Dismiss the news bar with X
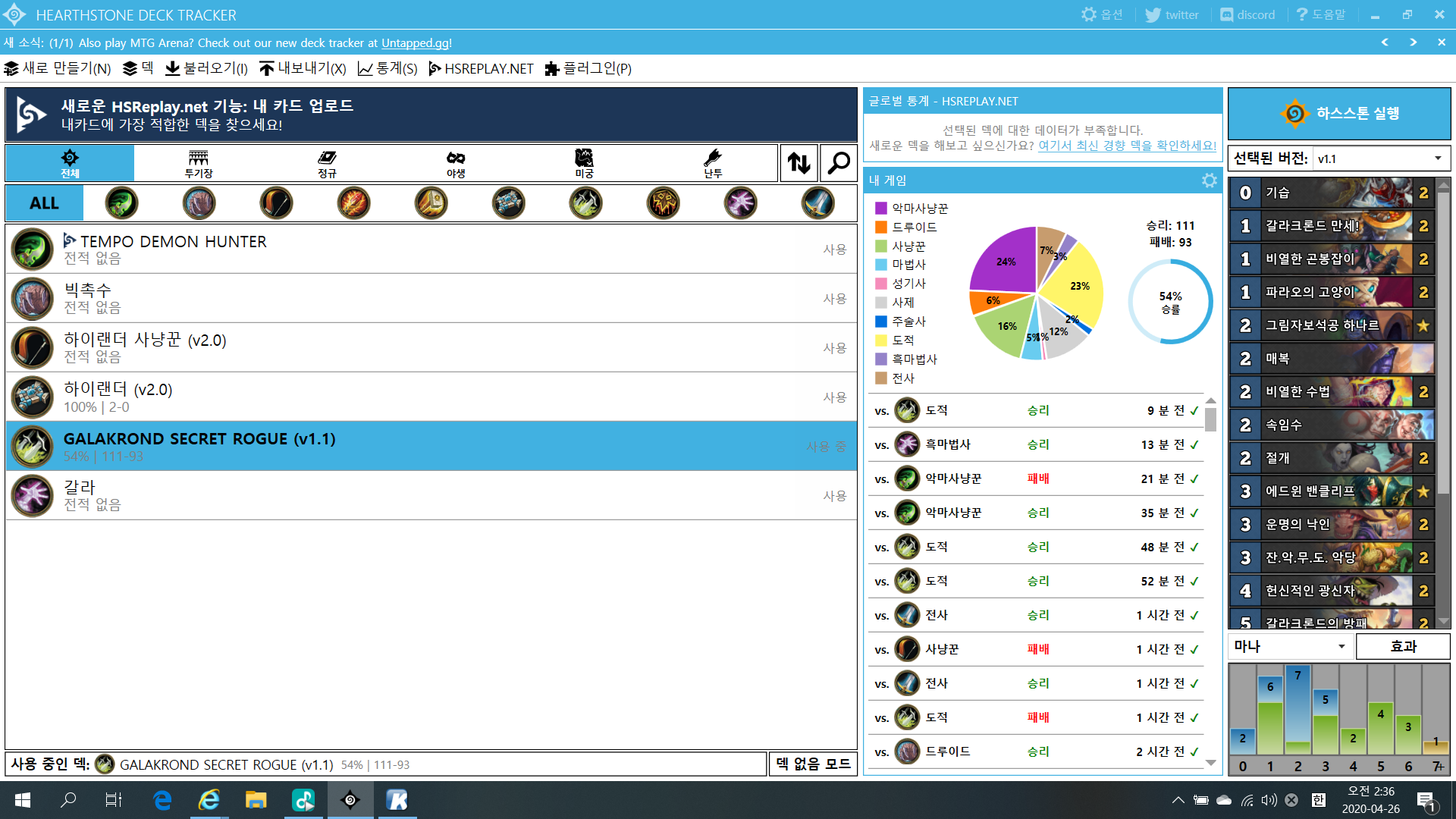Screen dimensions: 1456x819 point(1441,42)
